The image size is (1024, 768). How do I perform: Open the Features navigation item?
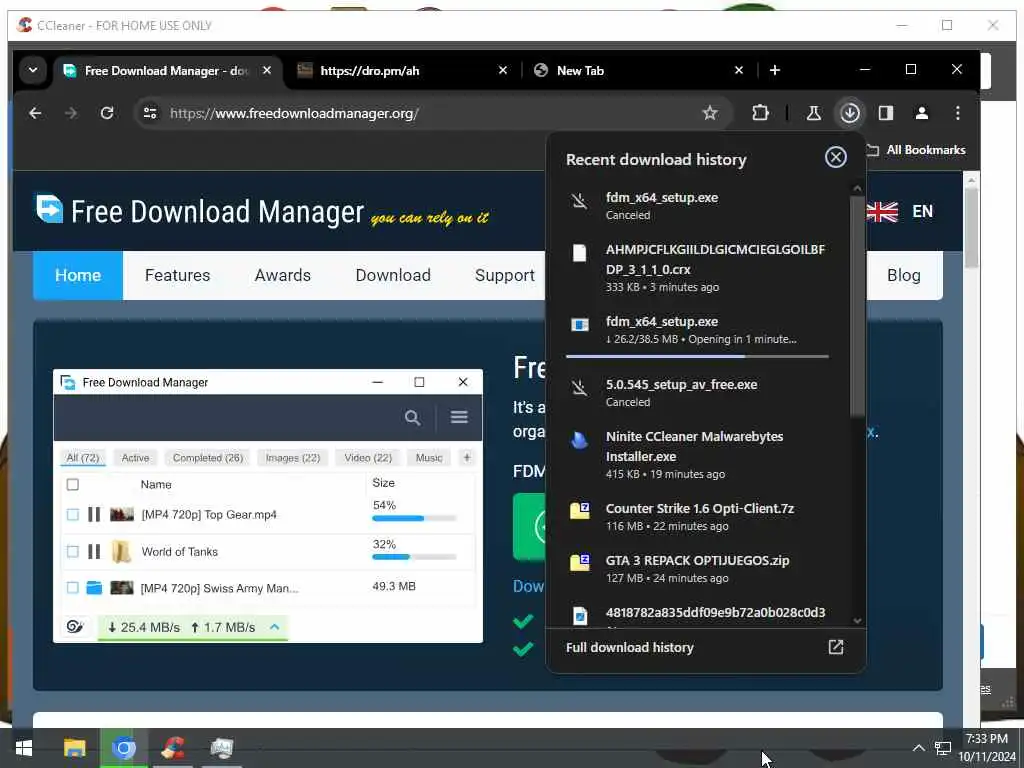click(178, 275)
